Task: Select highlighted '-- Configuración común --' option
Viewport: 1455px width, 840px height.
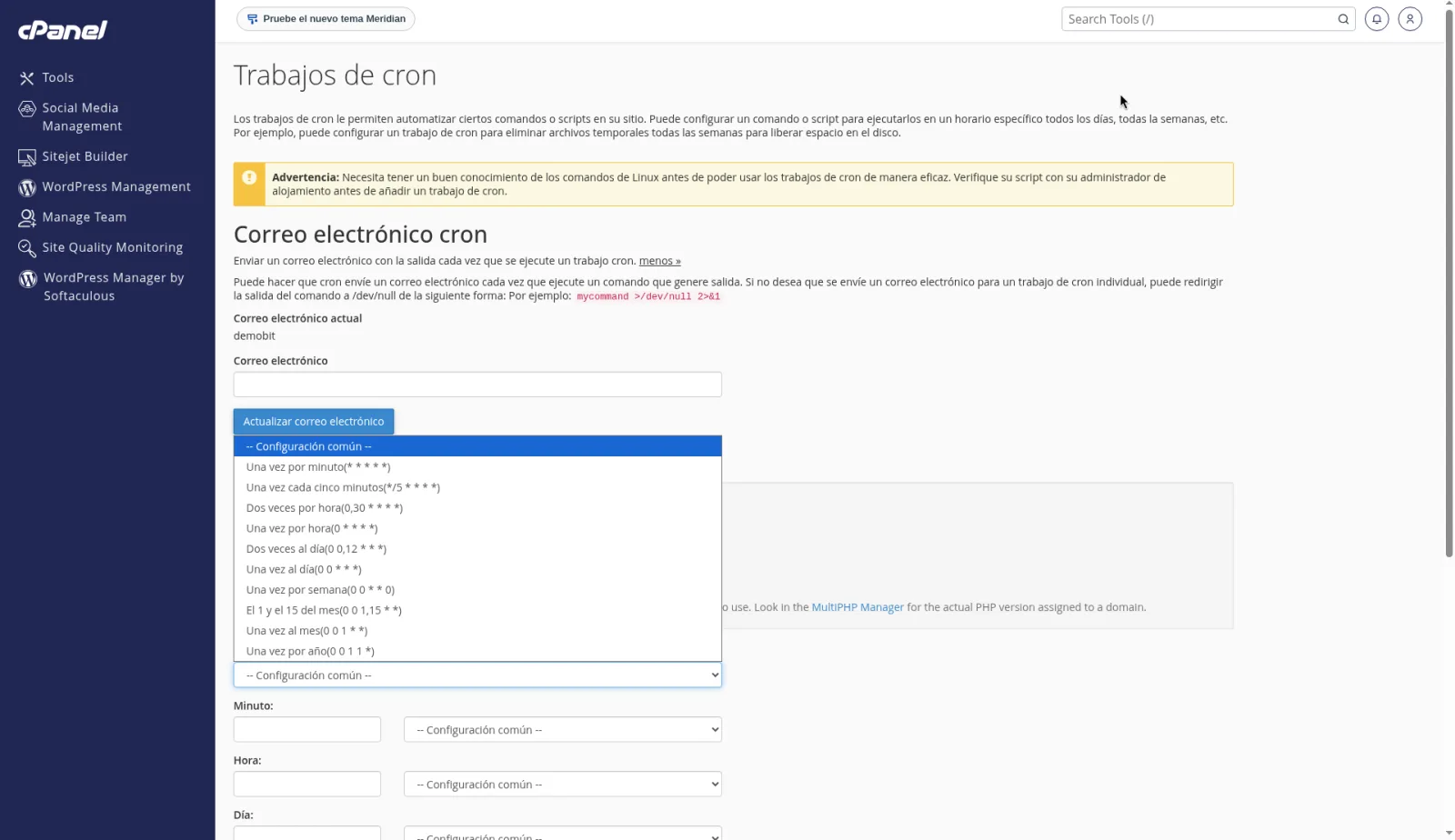Action: pos(477,446)
